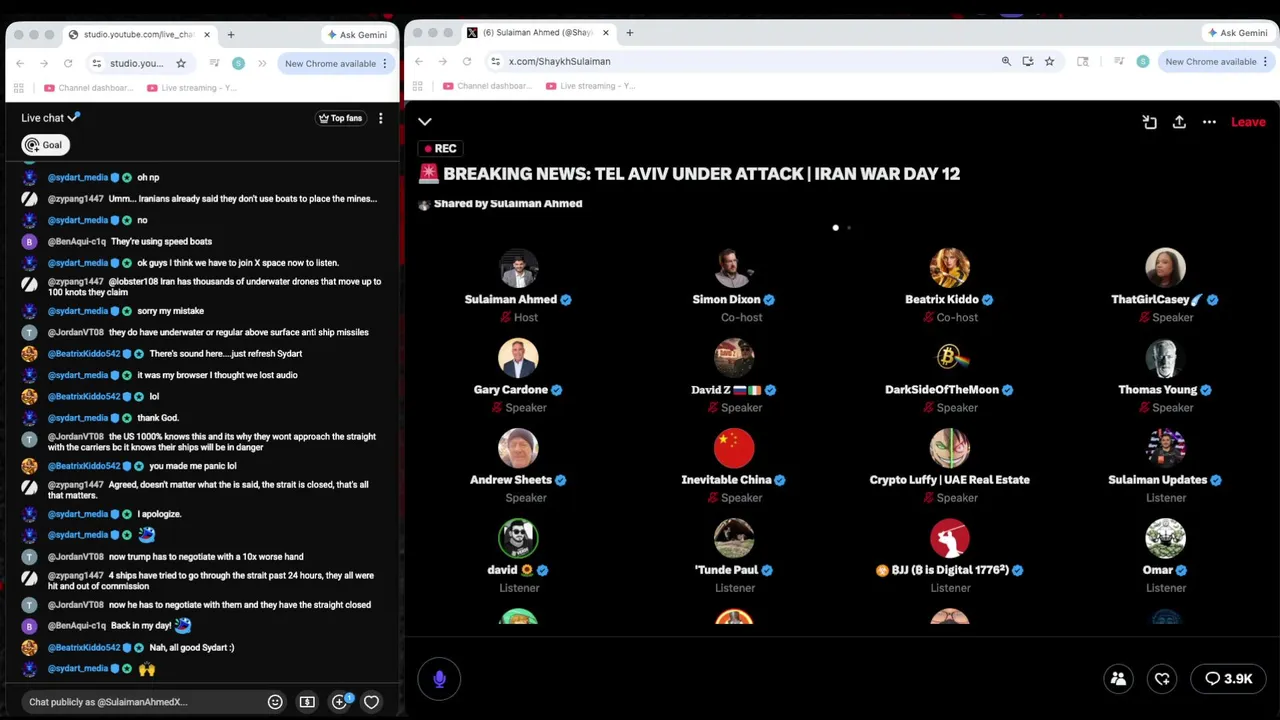Viewport: 1280px width, 720px height.
Task: Click media control icon in X window
Action: pyautogui.click(x=1118, y=61)
